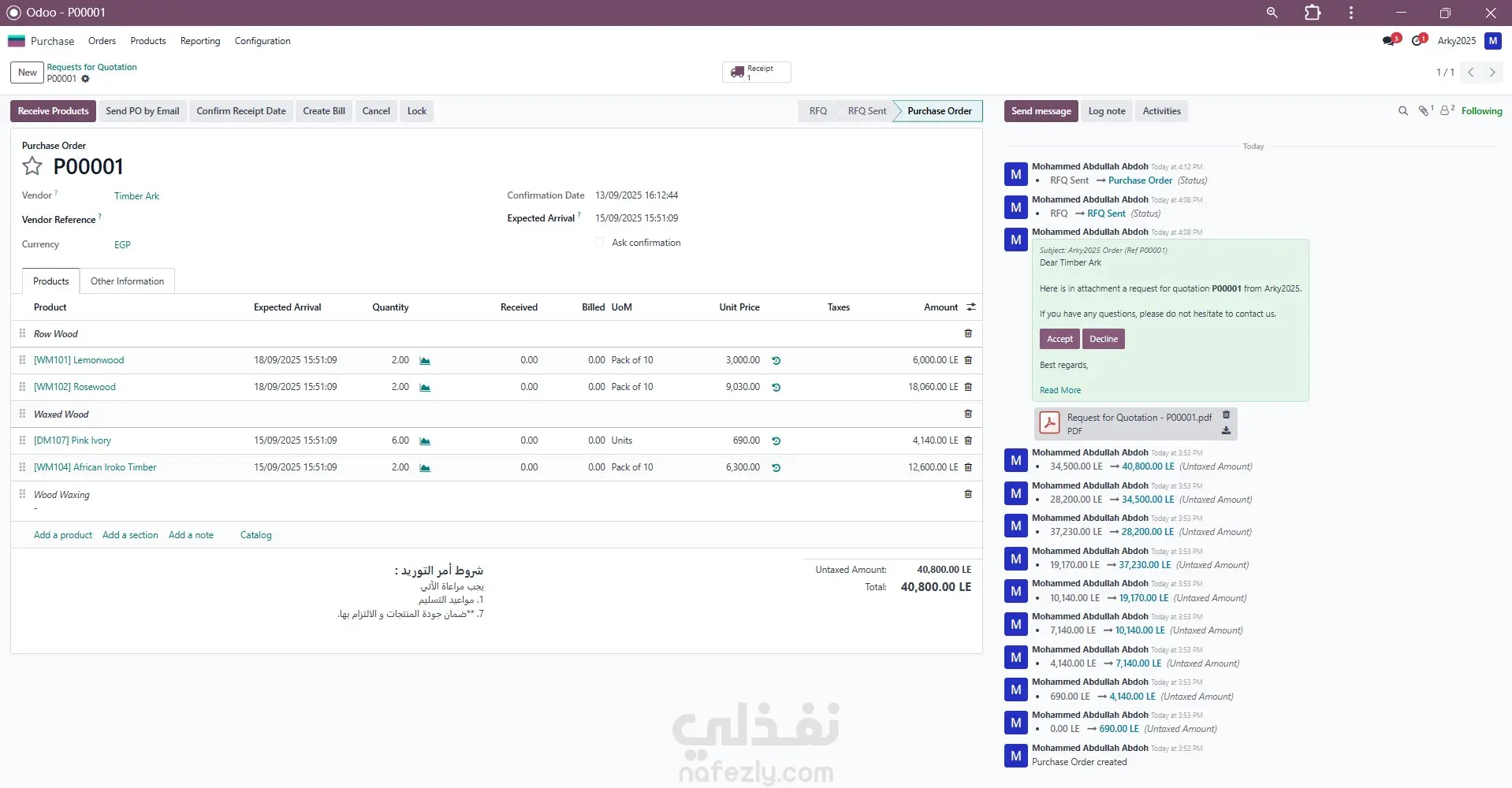Open the Orders menu
The height and width of the screenshot is (788, 1512).
click(102, 41)
